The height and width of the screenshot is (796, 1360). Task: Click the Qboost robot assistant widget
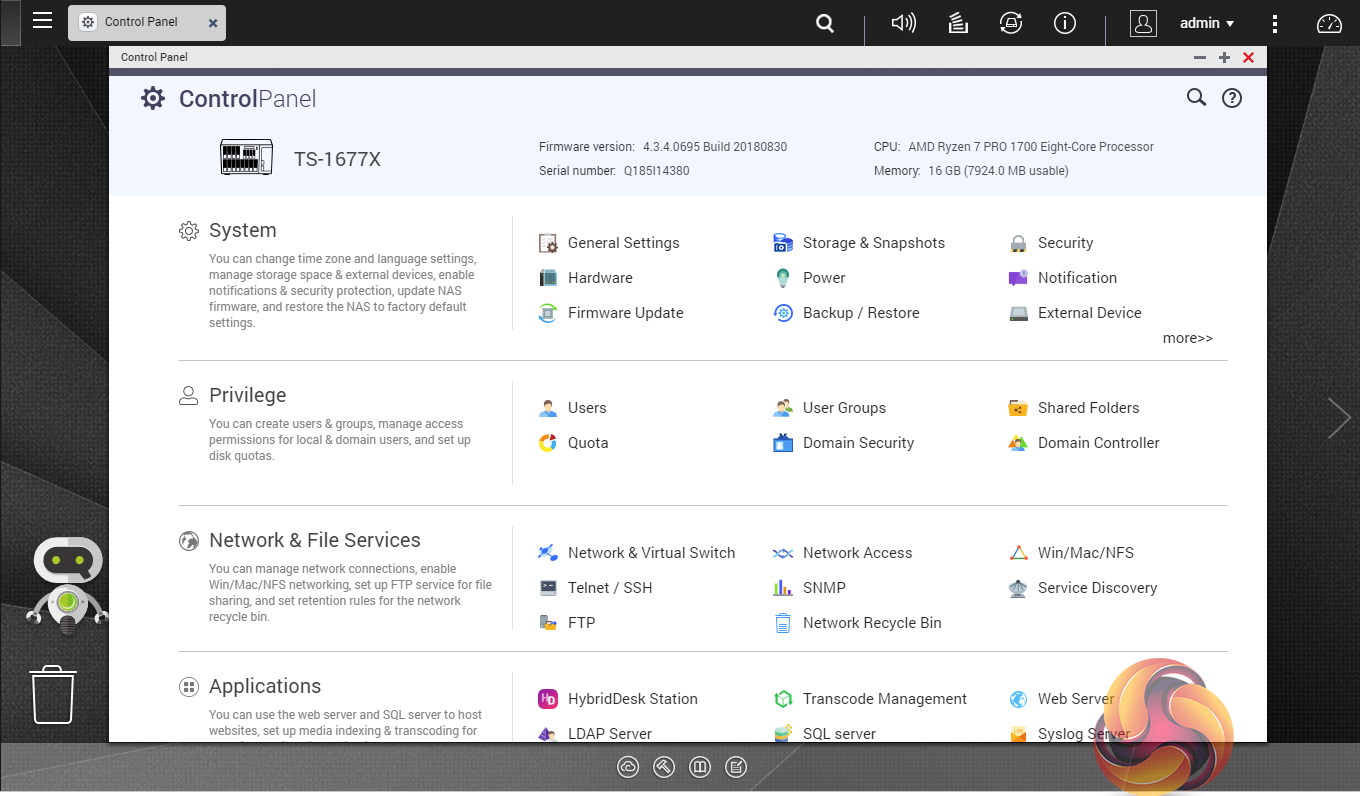pos(67,585)
